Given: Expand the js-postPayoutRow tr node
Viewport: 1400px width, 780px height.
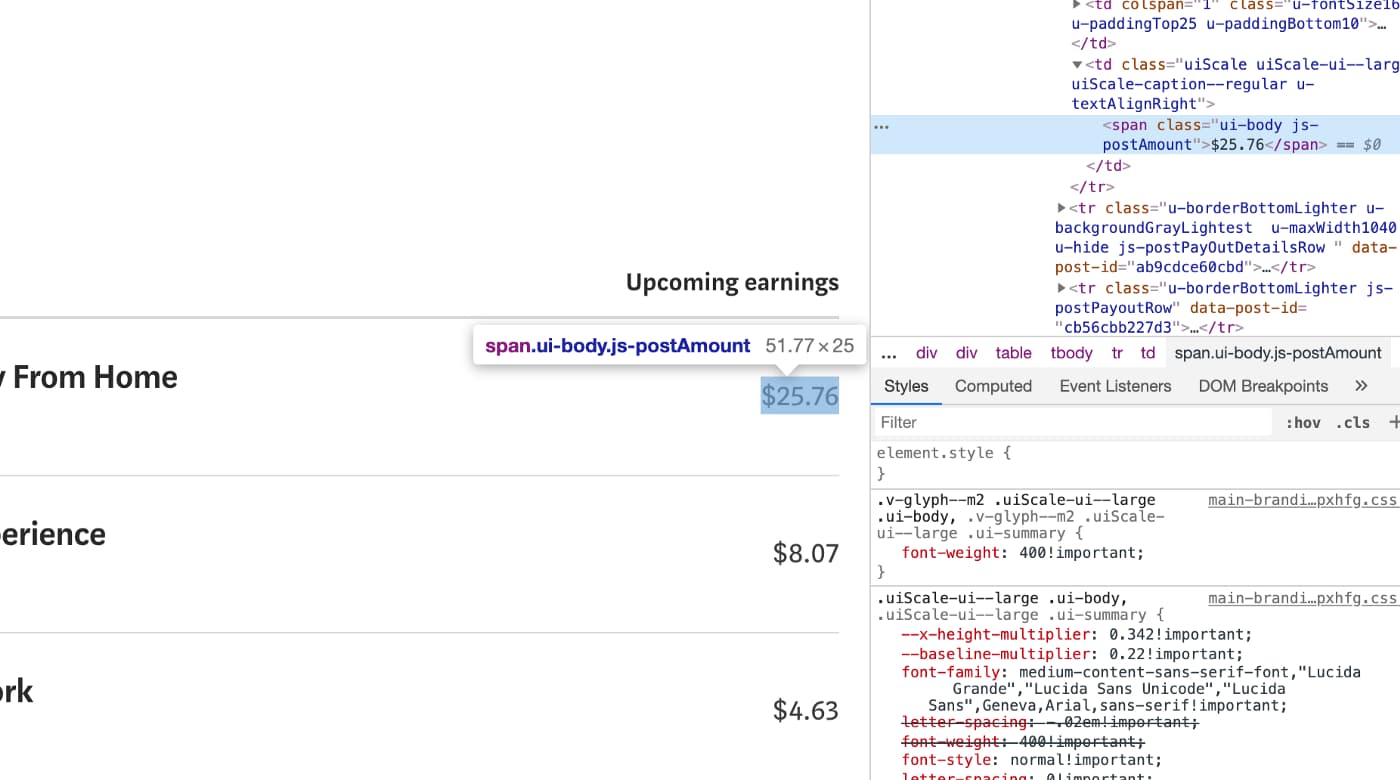Looking at the screenshot, I should [1061, 288].
